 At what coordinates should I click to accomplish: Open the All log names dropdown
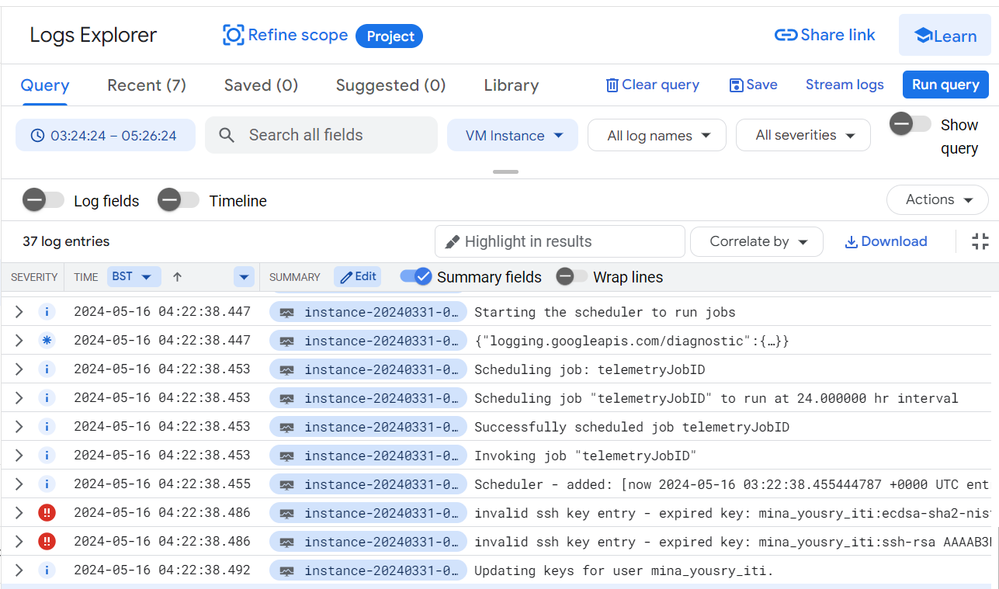point(657,135)
